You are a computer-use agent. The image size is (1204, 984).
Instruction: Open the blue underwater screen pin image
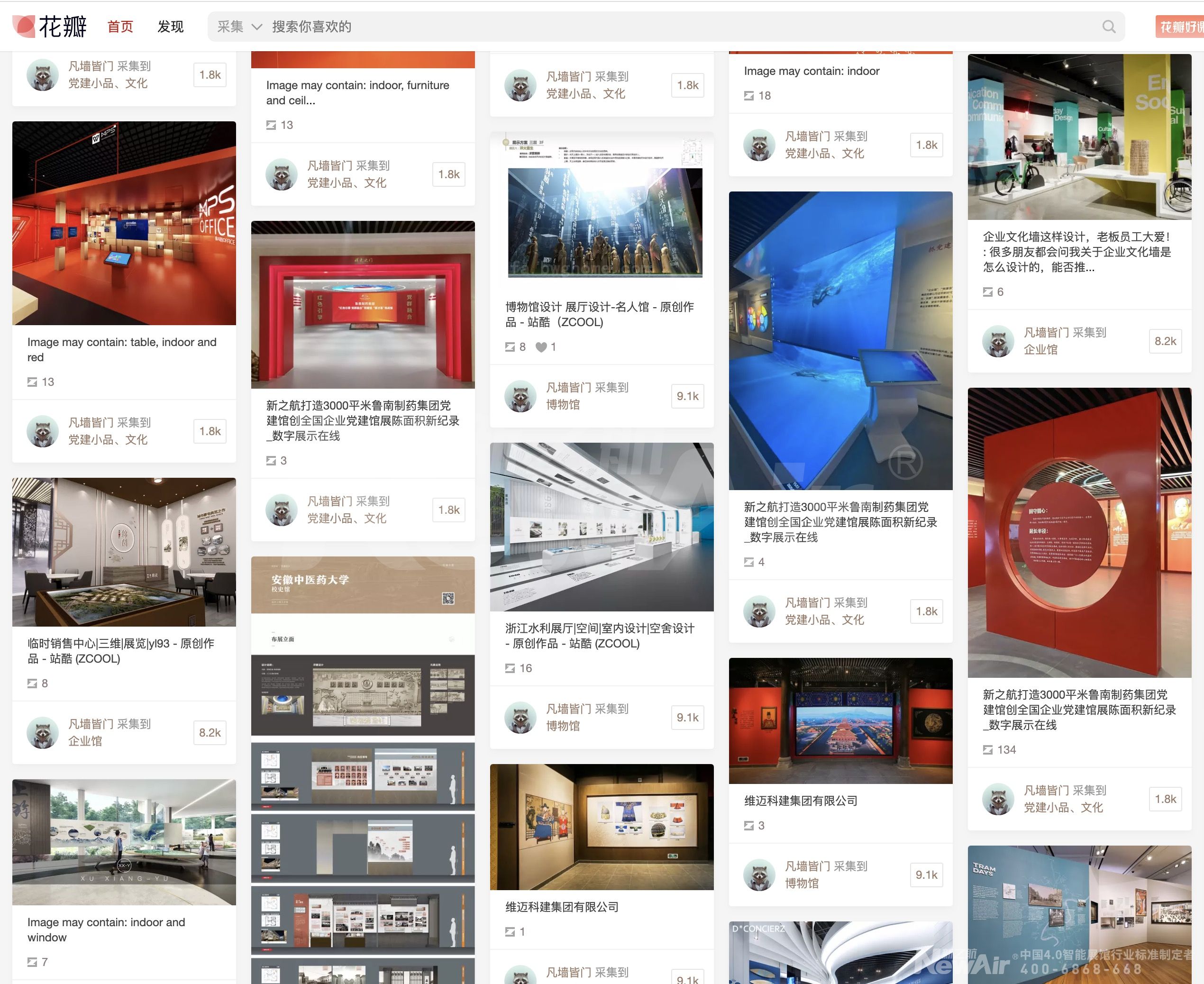point(840,340)
